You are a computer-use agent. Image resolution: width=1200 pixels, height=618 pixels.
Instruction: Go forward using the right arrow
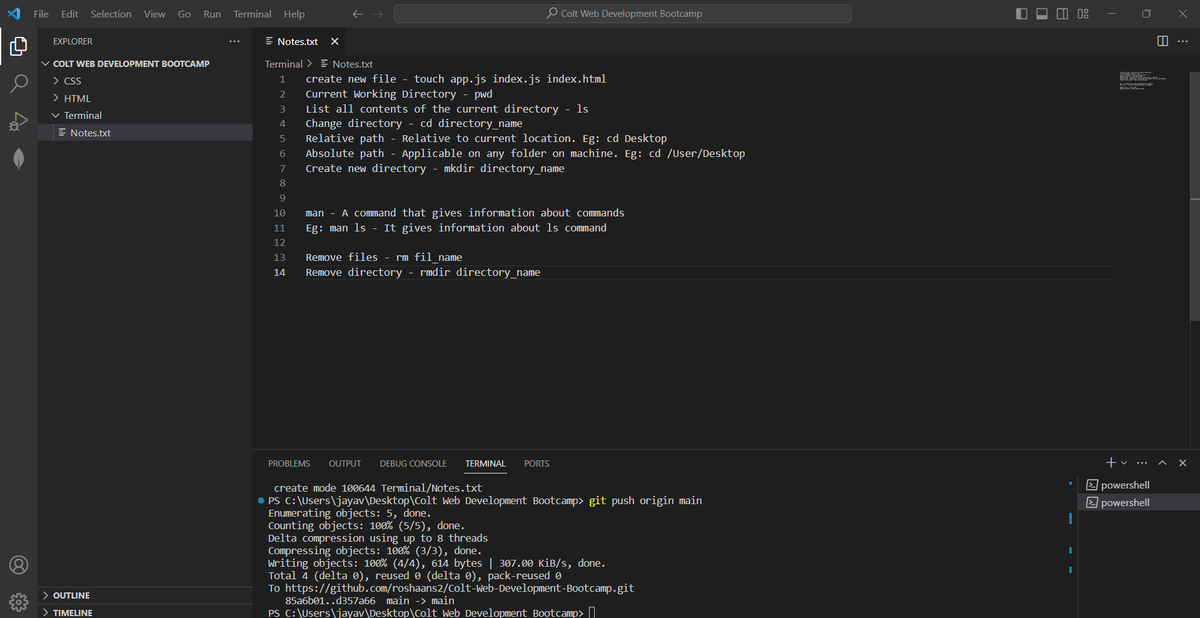(377, 14)
